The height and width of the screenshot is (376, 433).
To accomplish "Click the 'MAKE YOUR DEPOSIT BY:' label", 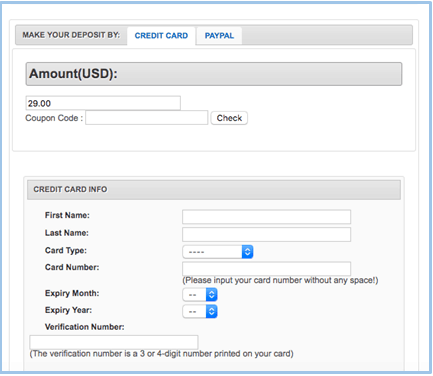I will 71,35.
